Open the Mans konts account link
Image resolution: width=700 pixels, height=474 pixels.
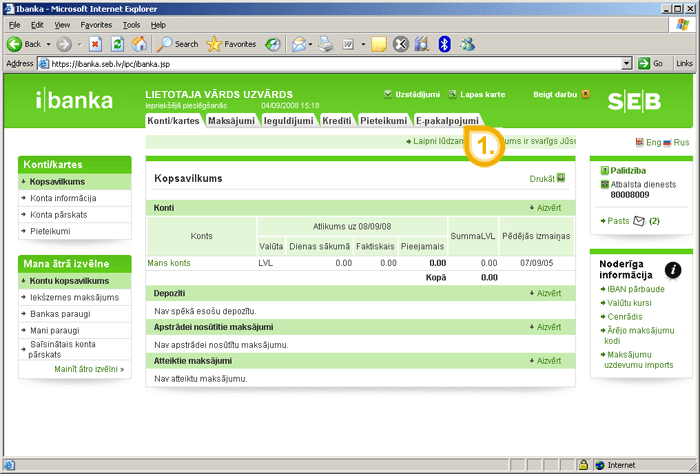169,263
